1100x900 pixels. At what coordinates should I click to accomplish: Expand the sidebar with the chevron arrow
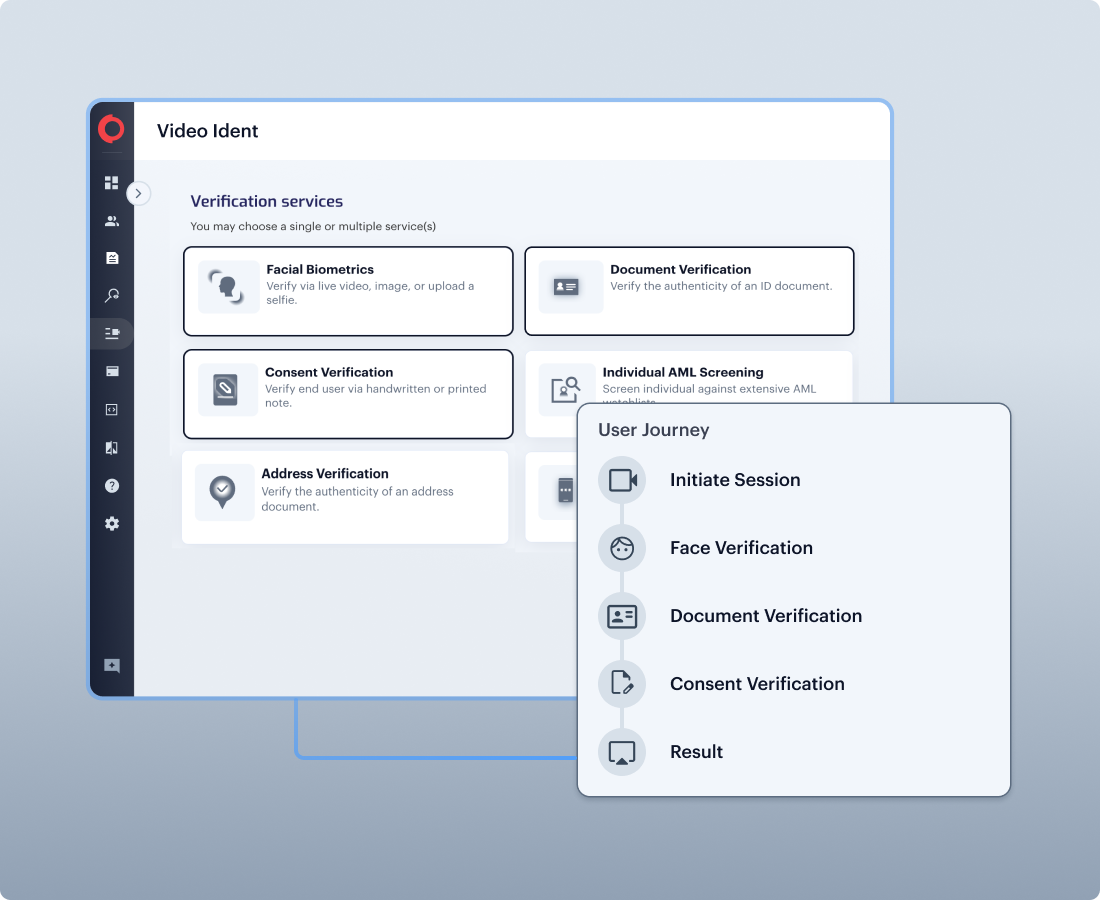pos(138,193)
